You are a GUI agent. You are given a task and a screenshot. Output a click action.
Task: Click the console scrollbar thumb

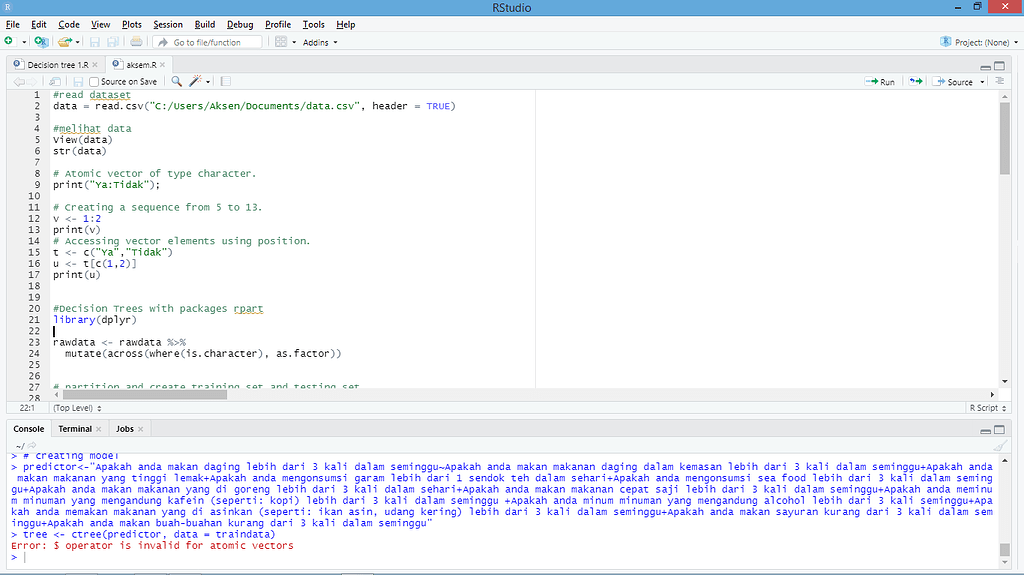click(1004, 549)
